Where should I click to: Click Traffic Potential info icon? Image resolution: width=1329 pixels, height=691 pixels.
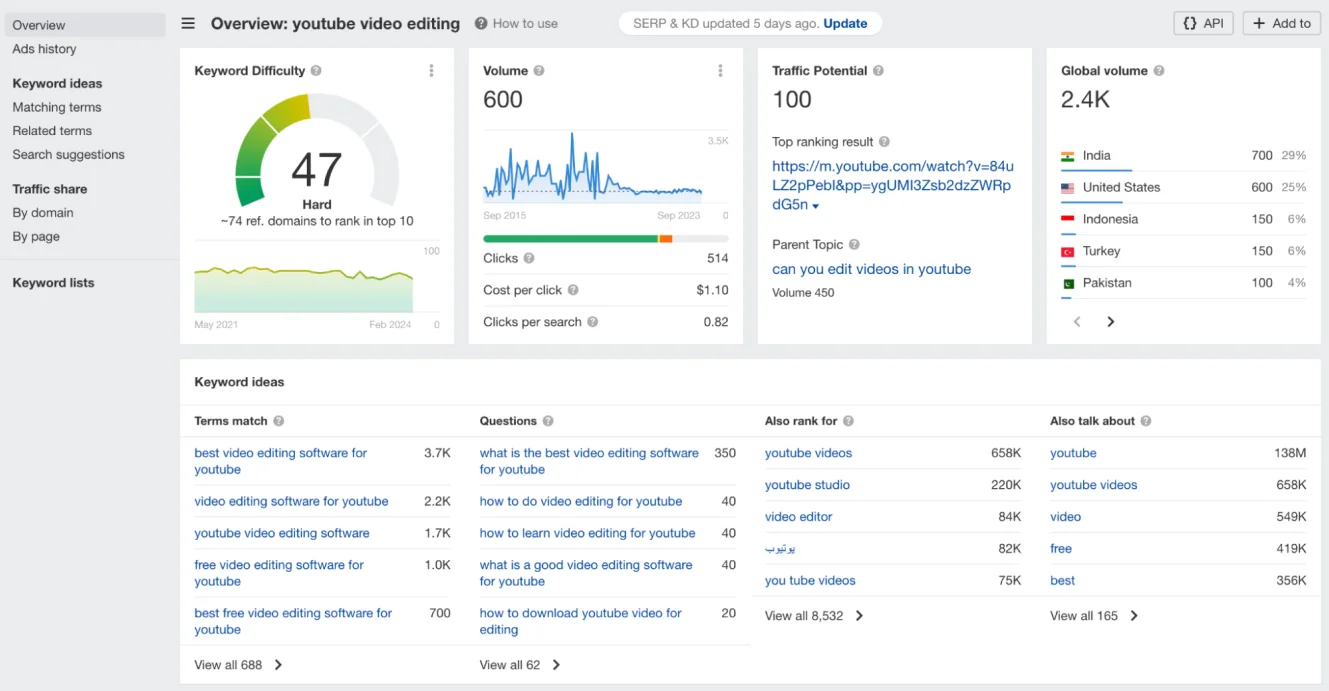[878, 71]
